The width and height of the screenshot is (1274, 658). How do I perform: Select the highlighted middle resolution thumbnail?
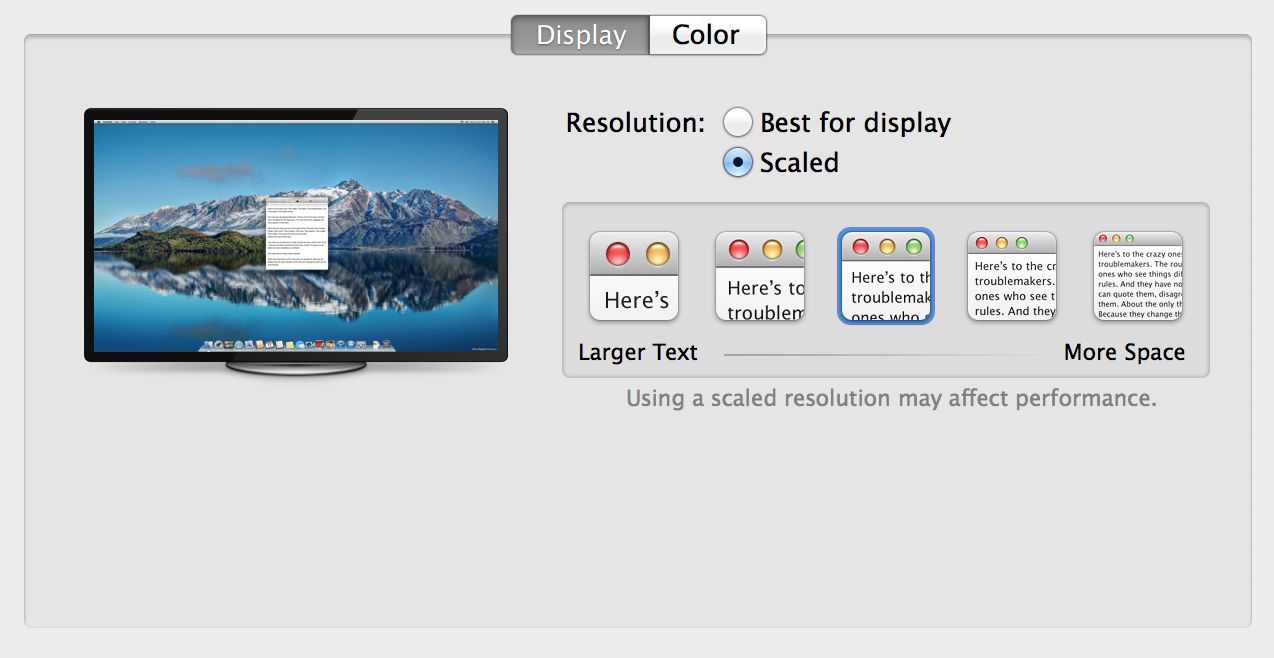(x=886, y=277)
